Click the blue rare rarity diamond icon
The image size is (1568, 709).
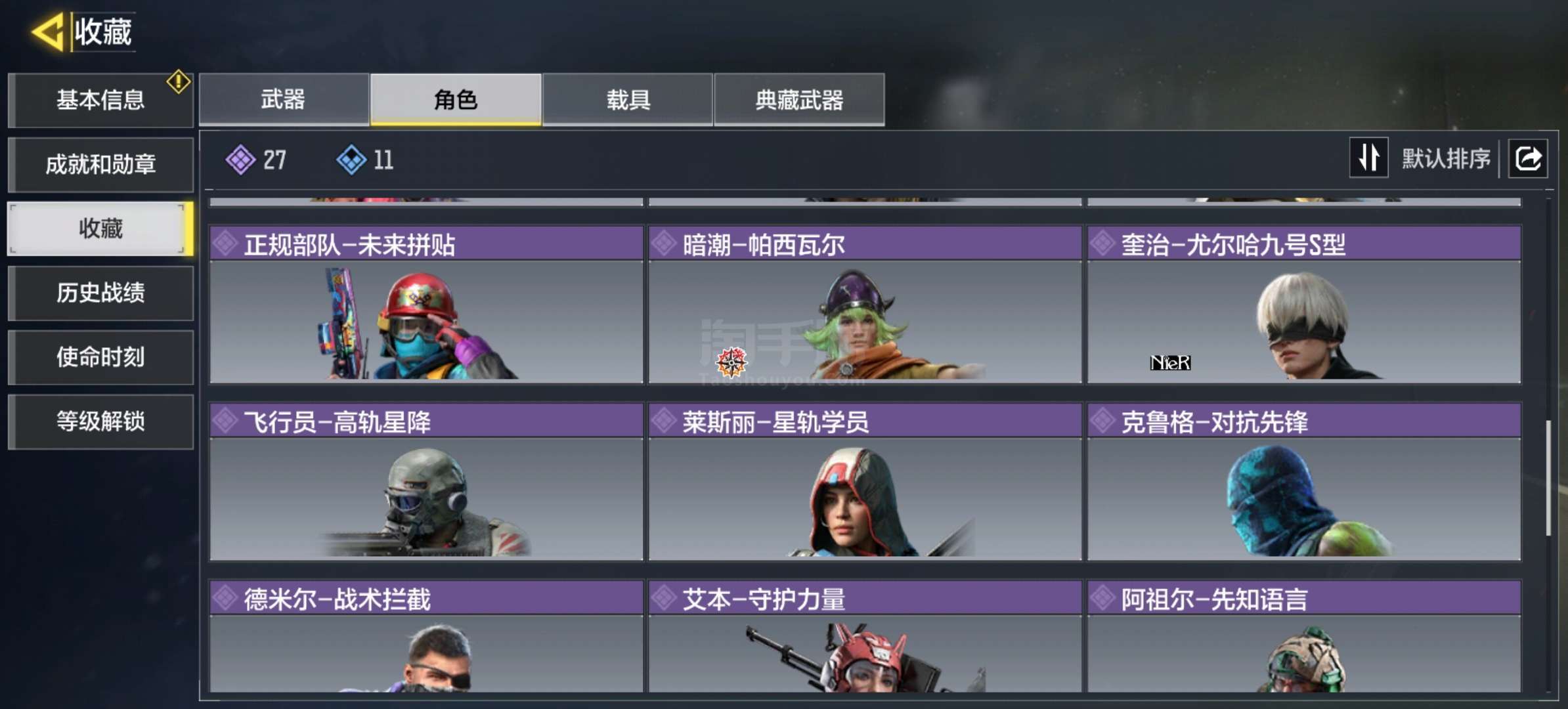pos(351,160)
